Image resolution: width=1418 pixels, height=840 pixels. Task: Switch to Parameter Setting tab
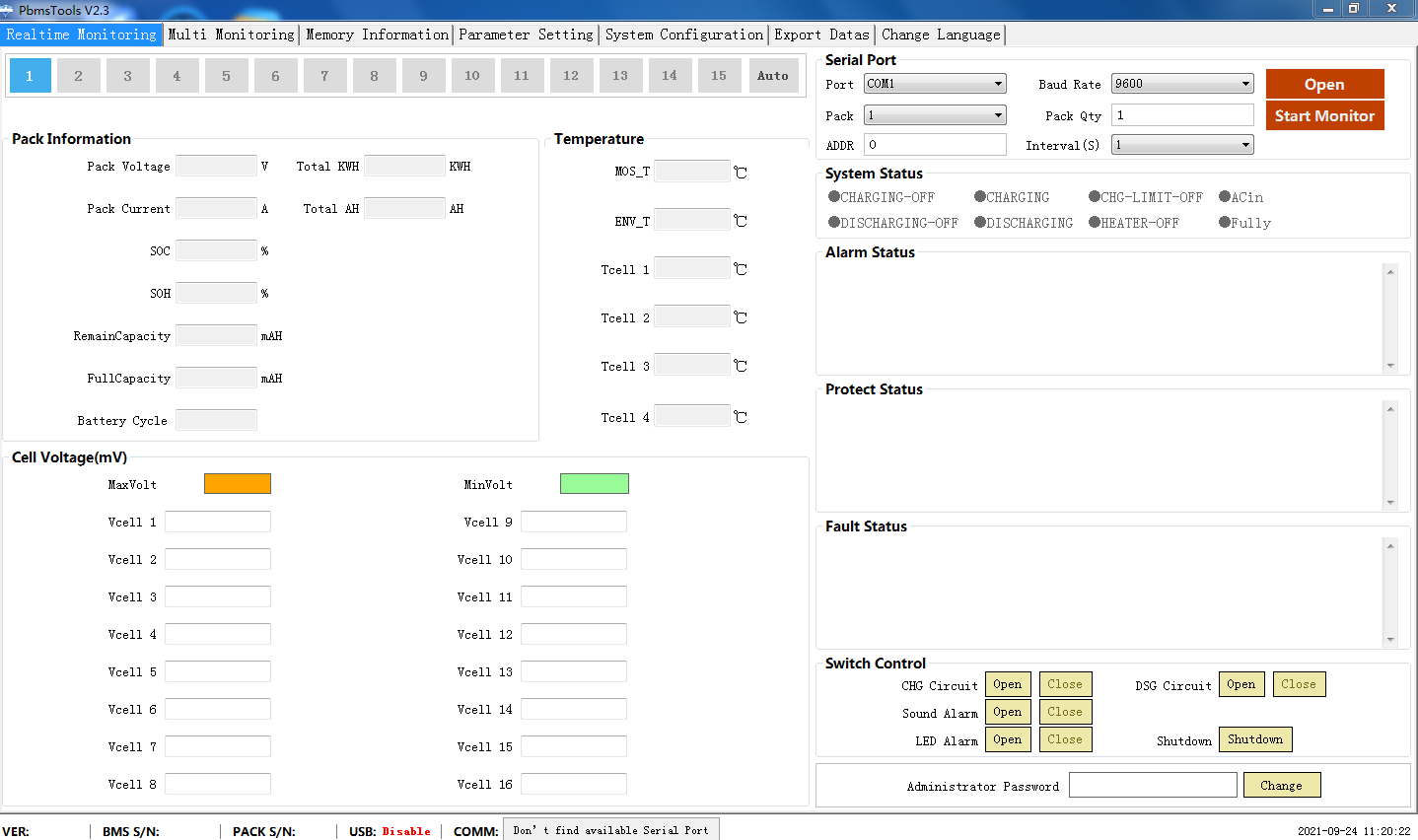pos(526,35)
